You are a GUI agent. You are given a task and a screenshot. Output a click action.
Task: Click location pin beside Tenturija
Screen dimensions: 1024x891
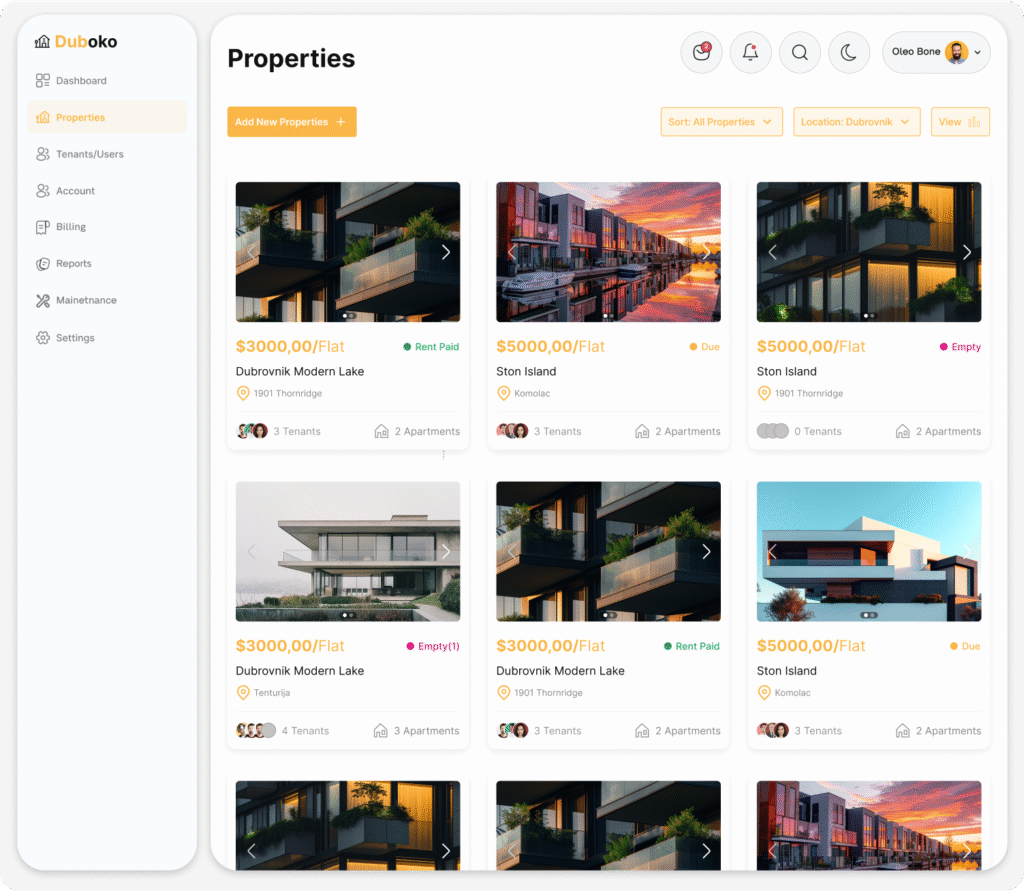point(243,692)
